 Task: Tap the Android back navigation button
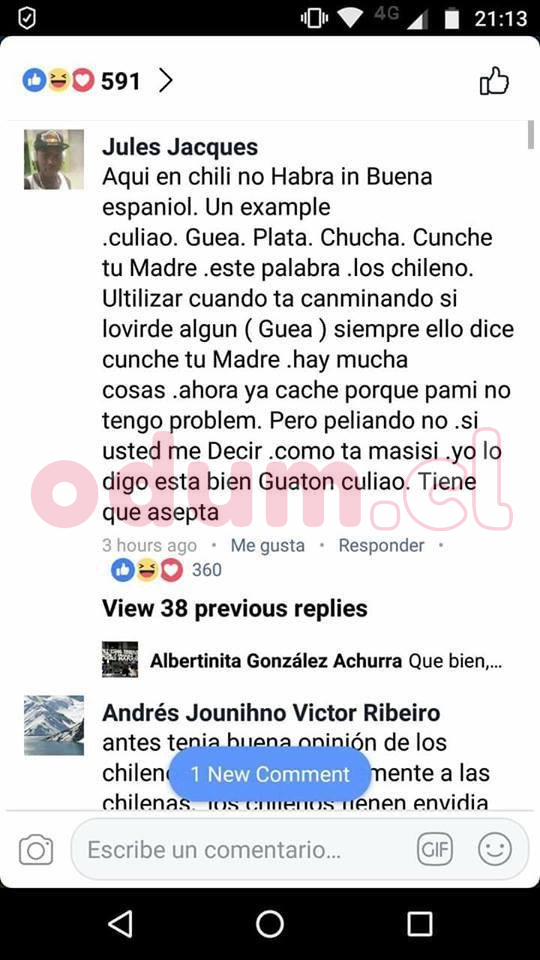coord(120,923)
